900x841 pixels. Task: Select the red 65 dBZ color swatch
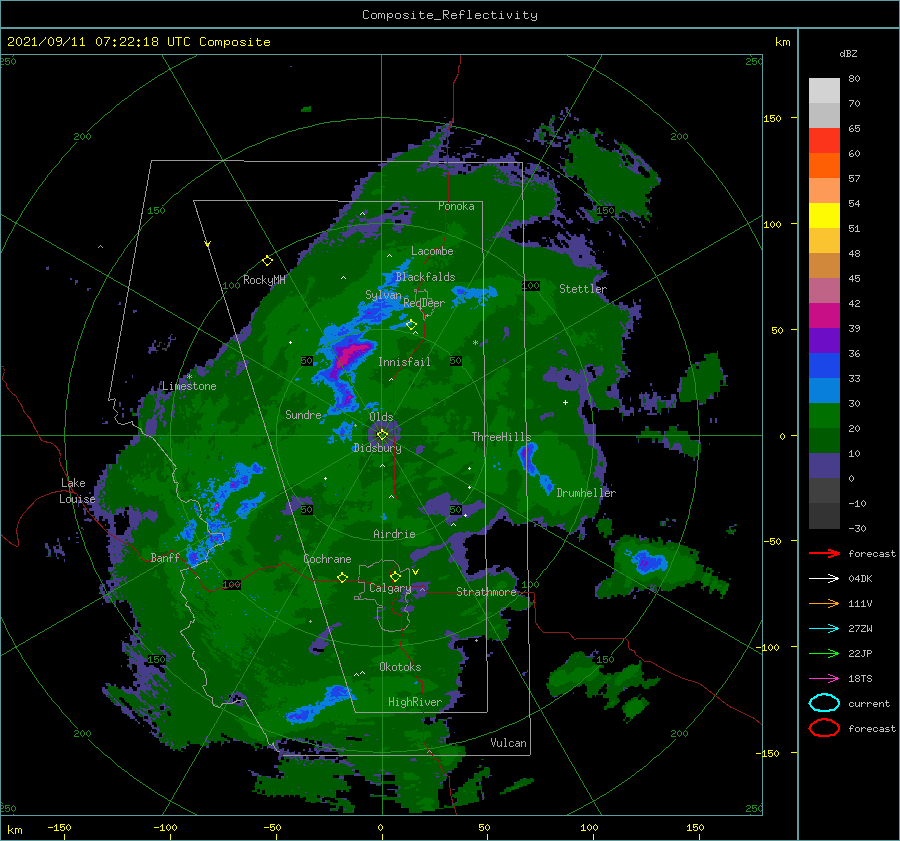point(824,140)
